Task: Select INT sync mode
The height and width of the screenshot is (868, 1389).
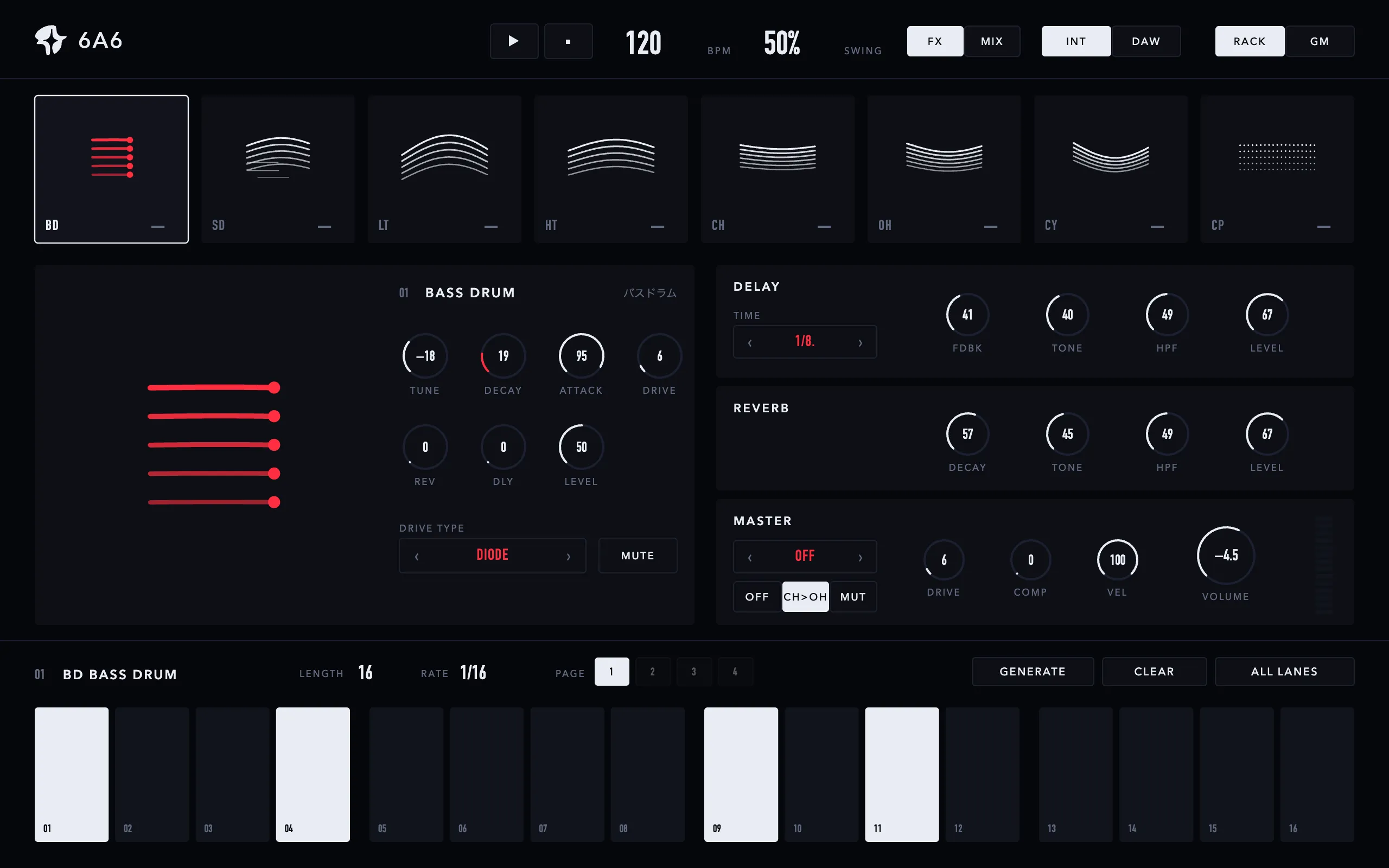Action: tap(1076, 41)
